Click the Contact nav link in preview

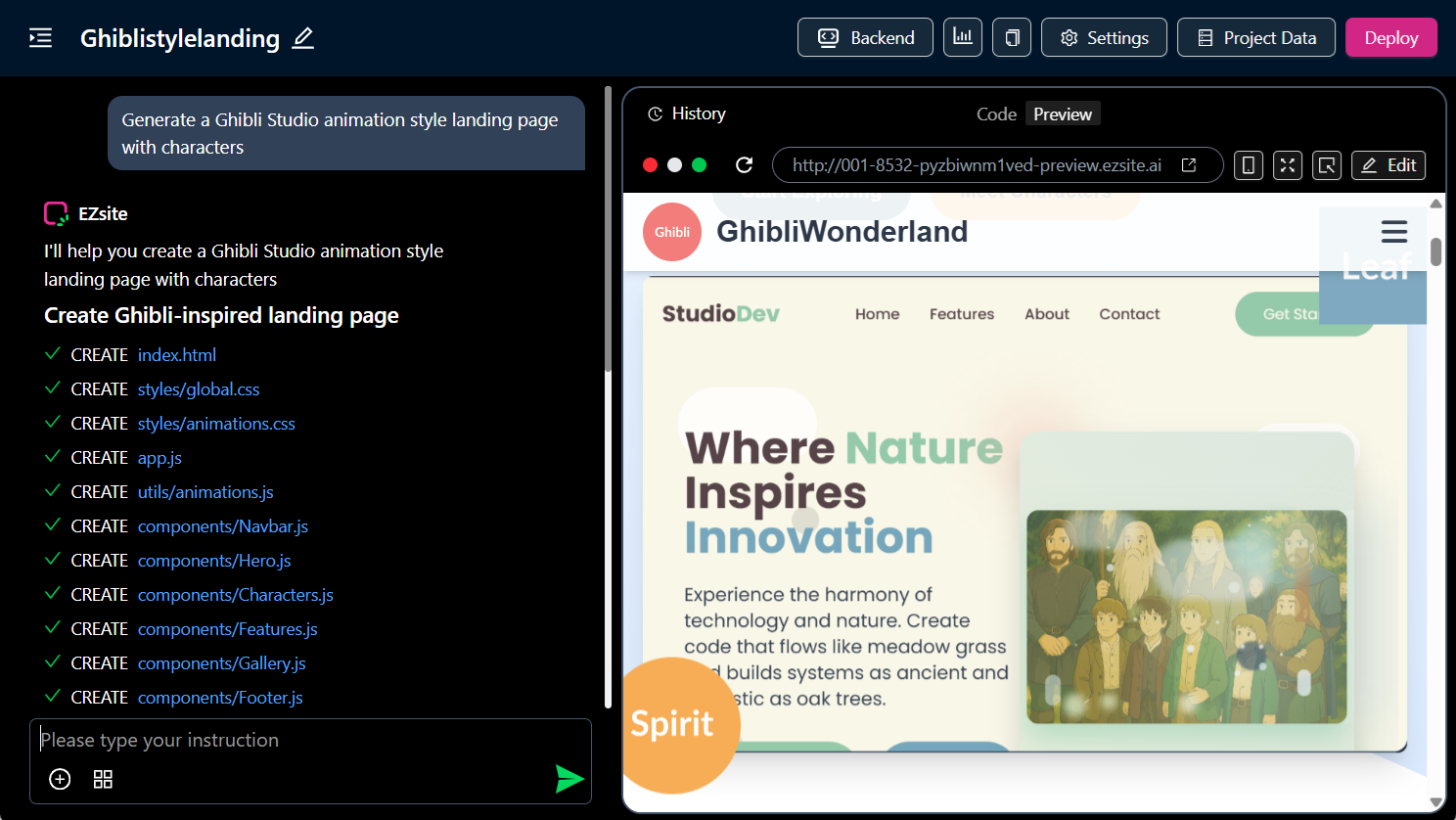1129,314
